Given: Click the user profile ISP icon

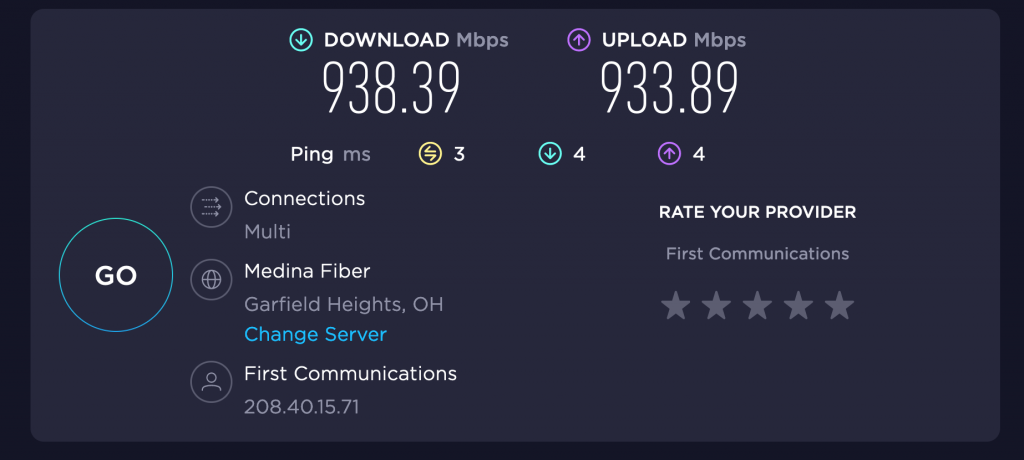Looking at the screenshot, I should pyautogui.click(x=211, y=382).
